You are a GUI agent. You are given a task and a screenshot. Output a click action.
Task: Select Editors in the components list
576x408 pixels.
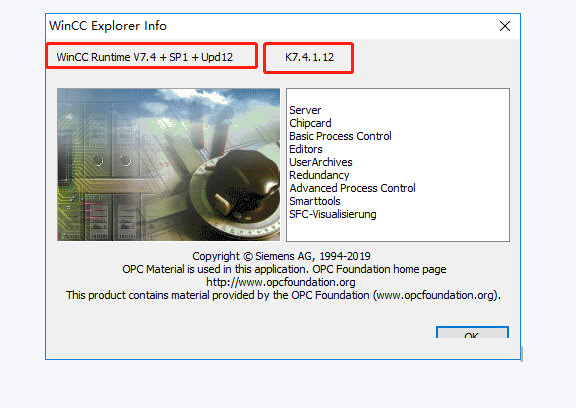[x=306, y=149]
